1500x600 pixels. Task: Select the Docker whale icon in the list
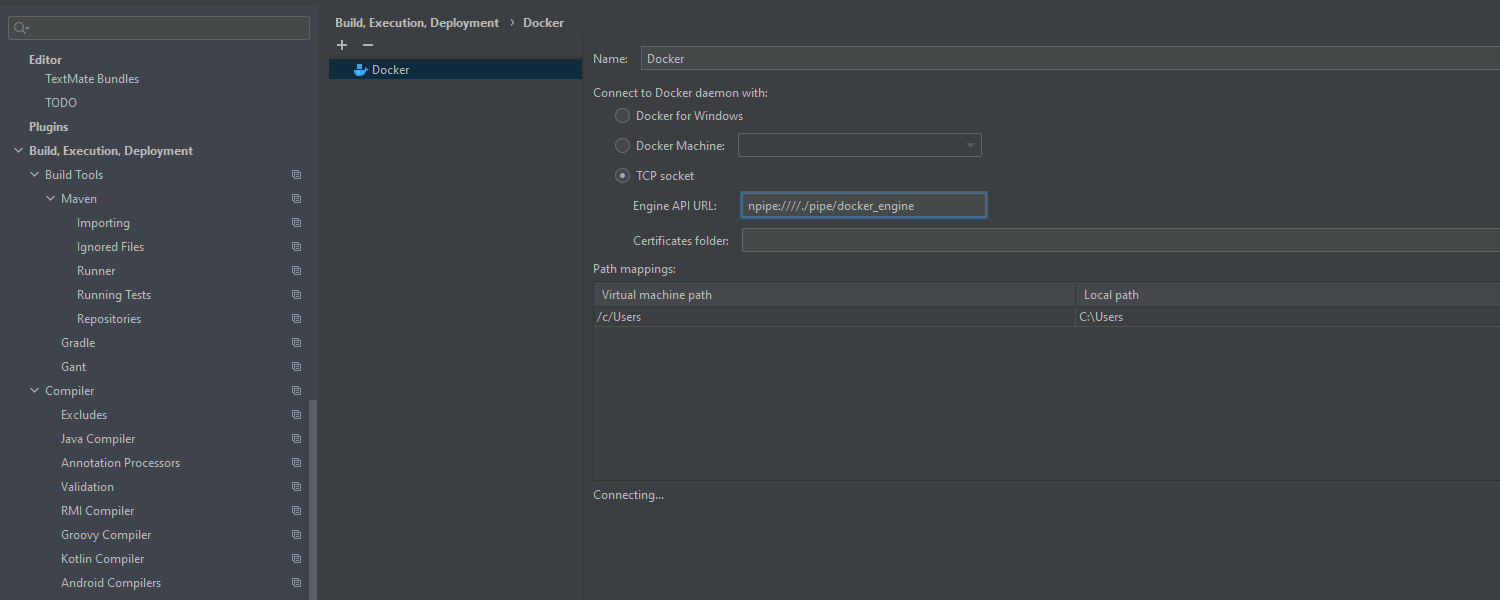point(361,70)
